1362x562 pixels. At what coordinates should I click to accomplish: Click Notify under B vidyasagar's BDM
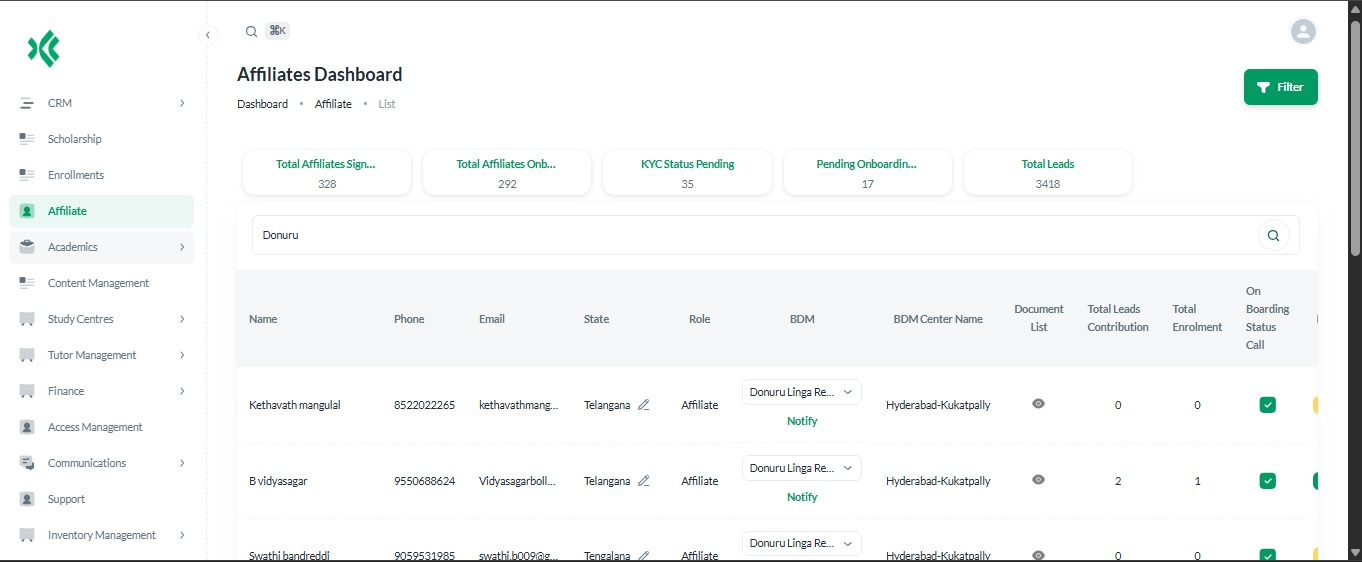pyautogui.click(x=802, y=497)
